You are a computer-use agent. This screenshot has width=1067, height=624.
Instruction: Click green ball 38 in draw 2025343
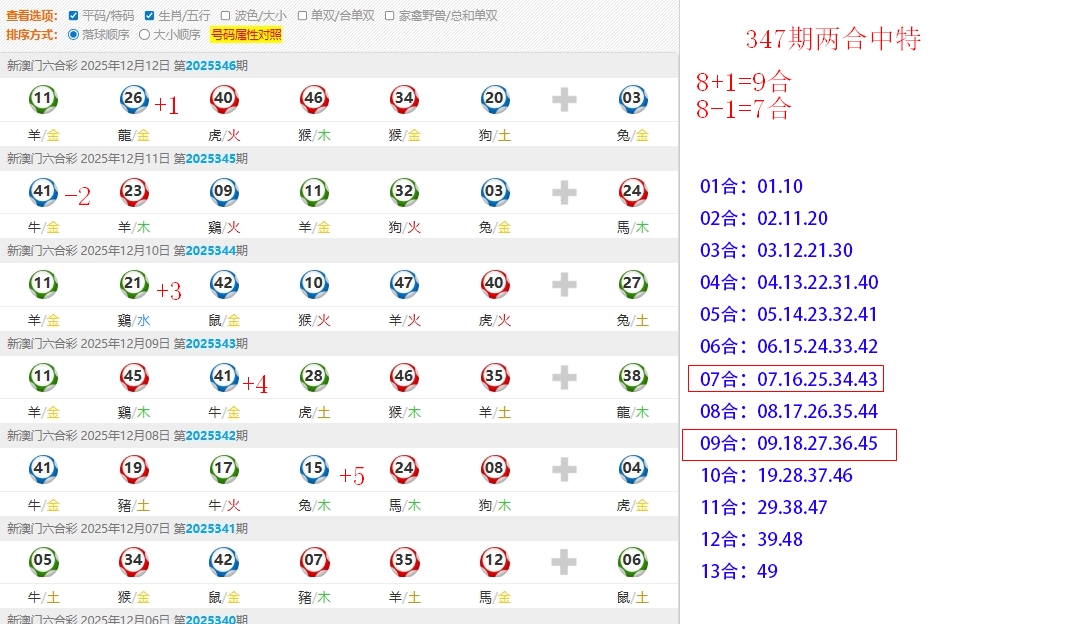tap(632, 376)
